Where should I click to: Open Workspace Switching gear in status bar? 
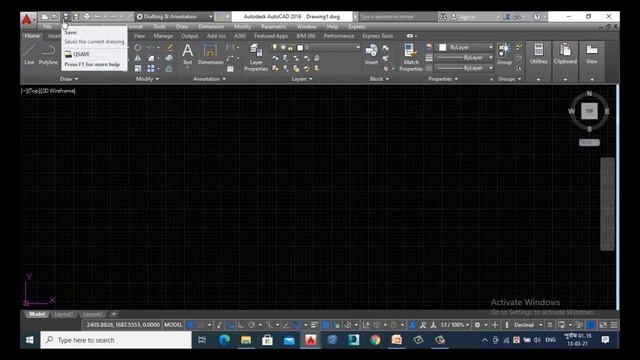(x=477, y=325)
